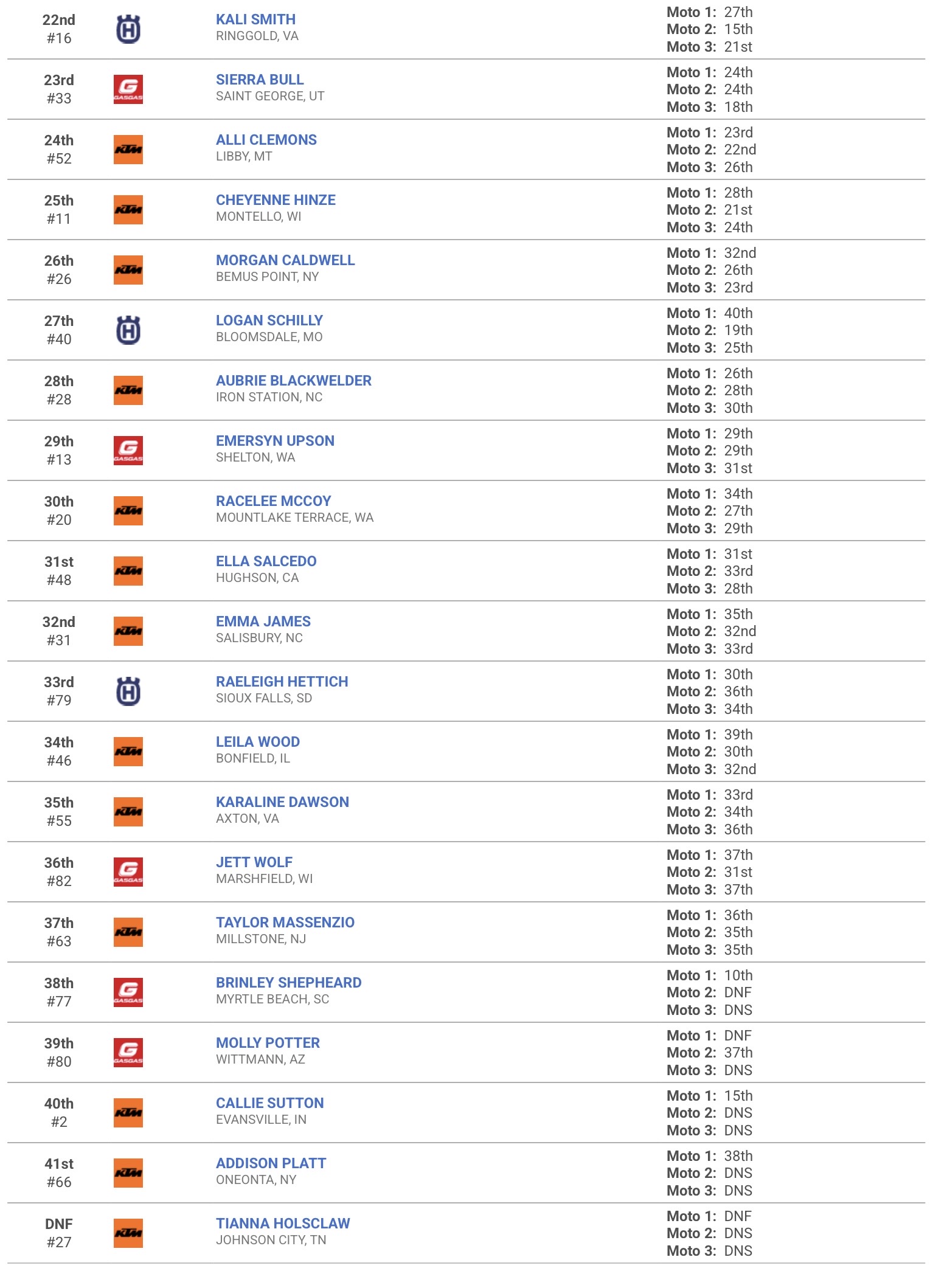
Task: Open Addison Platt's rider page
Action: coord(271,1163)
